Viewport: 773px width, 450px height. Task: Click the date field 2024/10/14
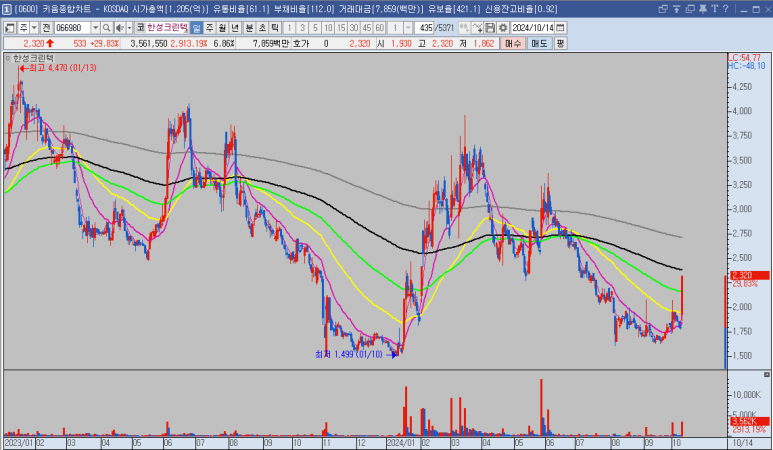533,28
